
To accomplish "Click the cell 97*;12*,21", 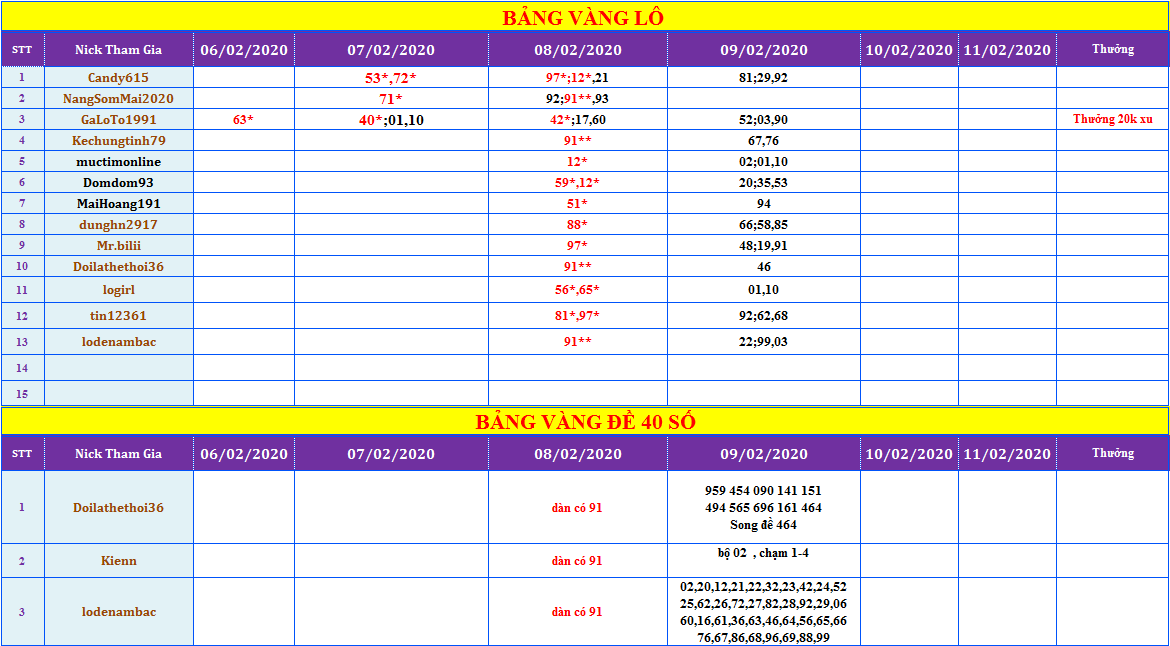I will pos(578,77).
